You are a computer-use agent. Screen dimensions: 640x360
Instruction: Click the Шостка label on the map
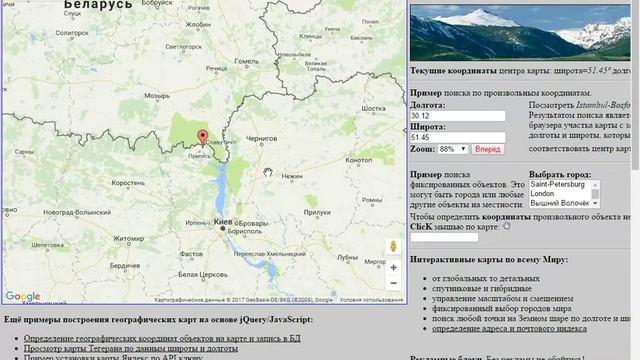[373, 109]
